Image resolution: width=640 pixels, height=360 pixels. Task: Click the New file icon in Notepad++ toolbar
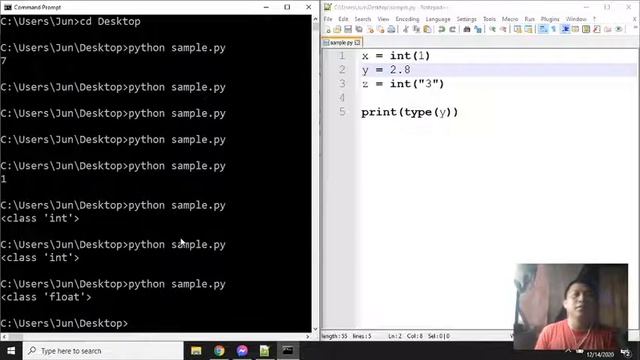click(328, 29)
